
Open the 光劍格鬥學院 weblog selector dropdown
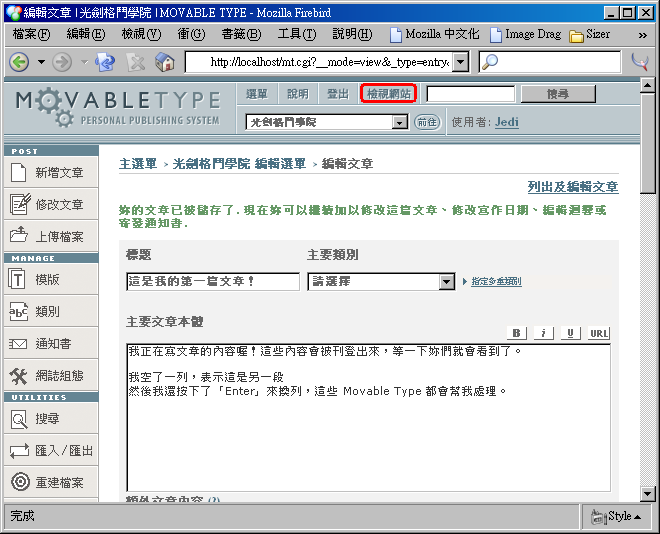[x=399, y=122]
